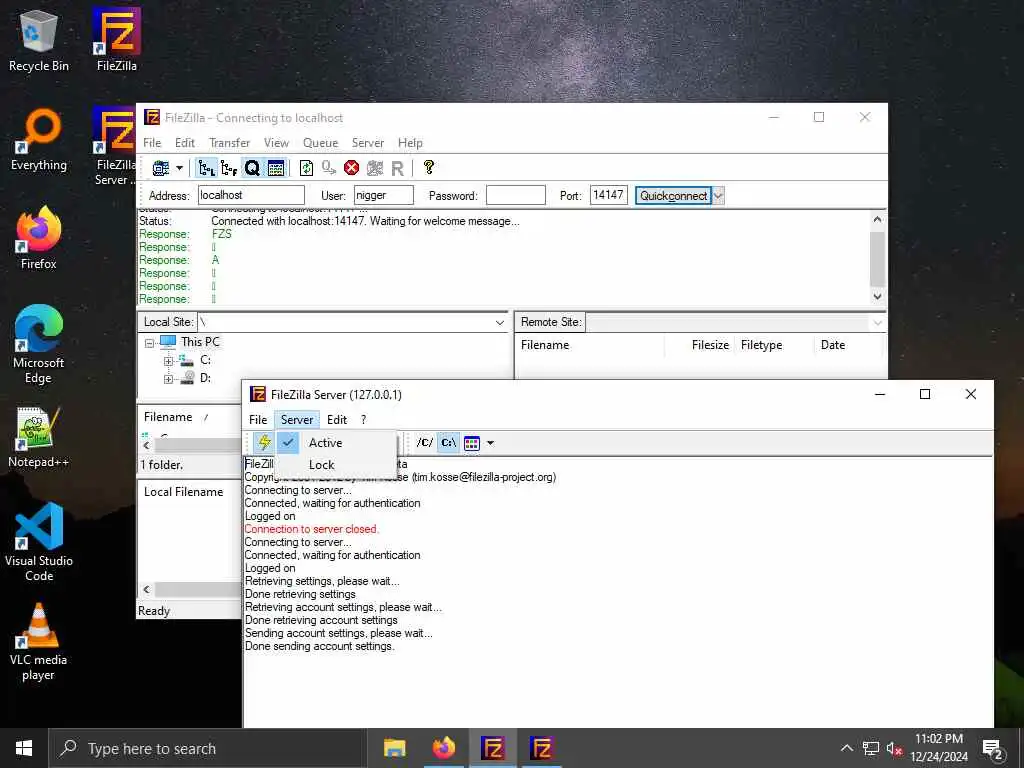1024x768 pixels.
Task: Select Recycle Bin desktop icon
Action: coord(39,41)
